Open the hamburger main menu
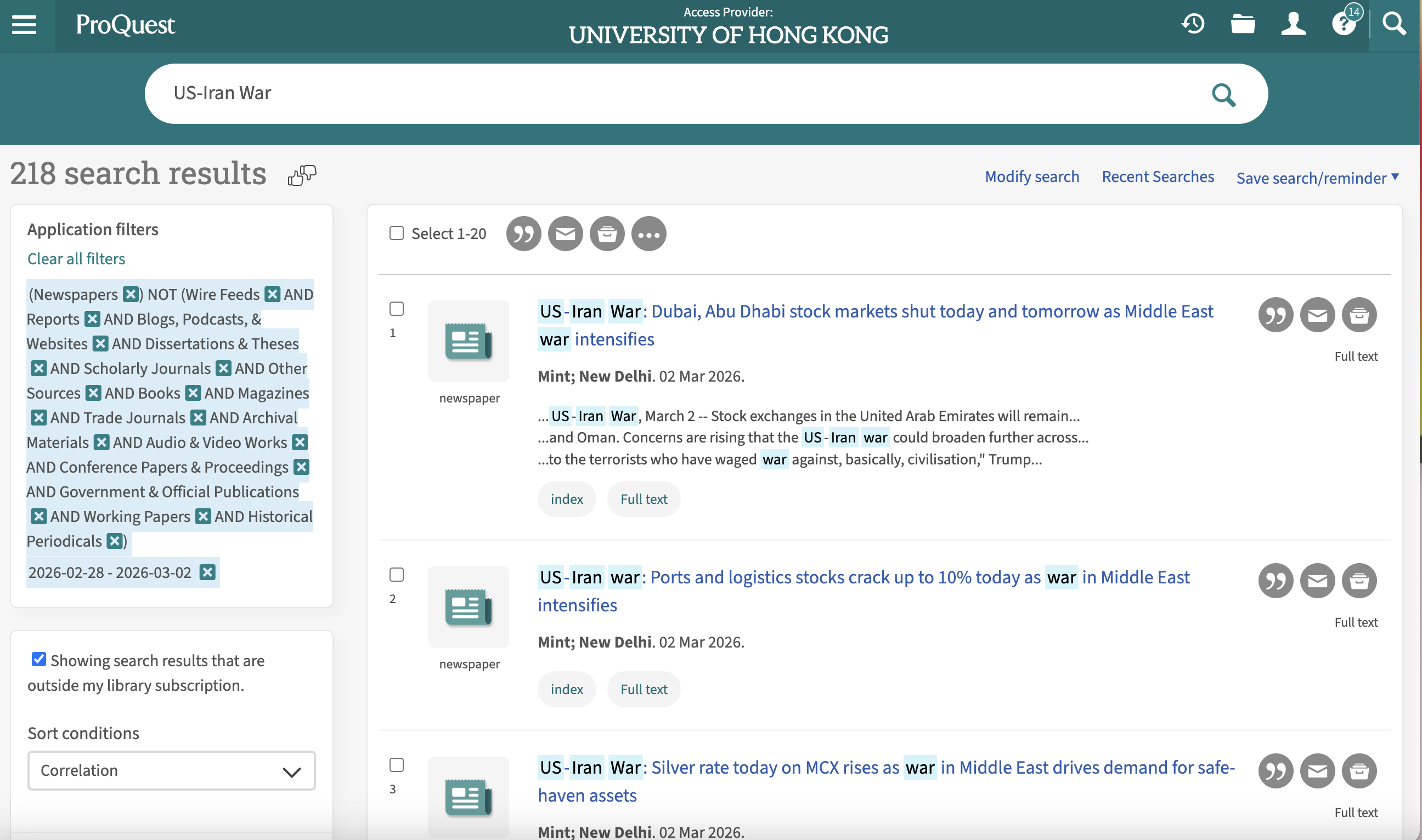The width and height of the screenshot is (1422, 840). pyautogui.click(x=24, y=24)
